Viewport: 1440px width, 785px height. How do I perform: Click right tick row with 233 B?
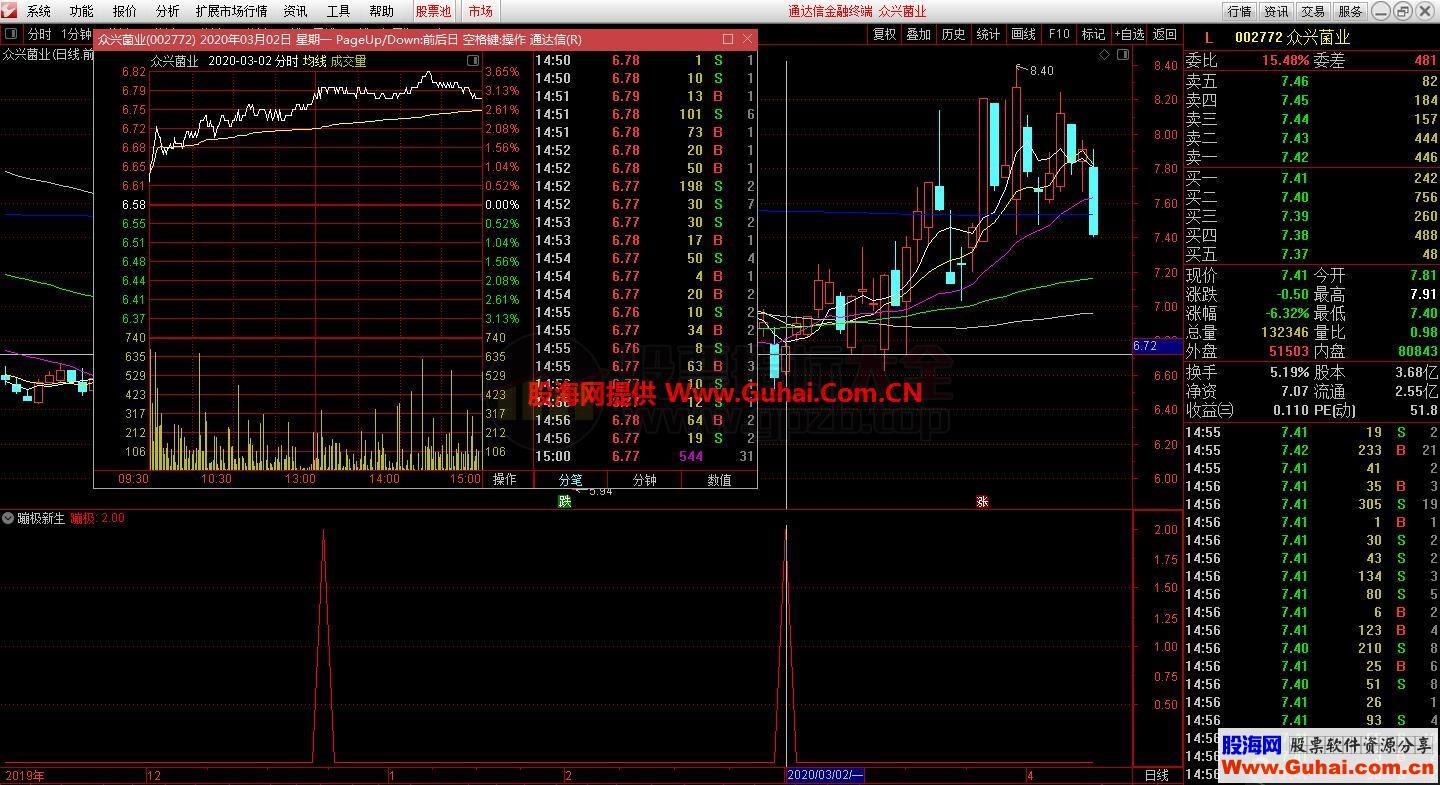[x=1312, y=451]
